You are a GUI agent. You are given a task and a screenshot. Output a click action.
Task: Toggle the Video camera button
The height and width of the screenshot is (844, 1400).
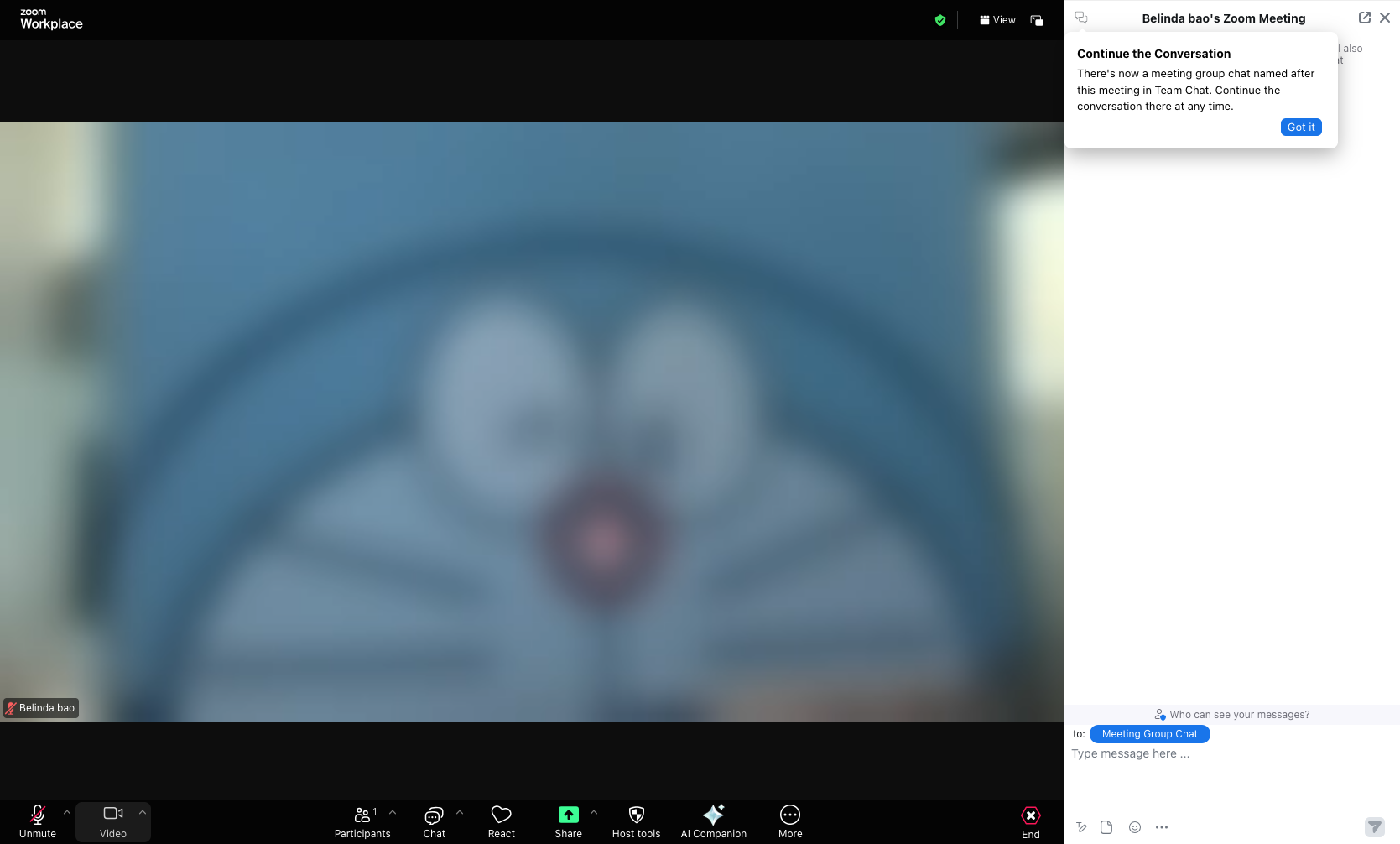[113, 821]
